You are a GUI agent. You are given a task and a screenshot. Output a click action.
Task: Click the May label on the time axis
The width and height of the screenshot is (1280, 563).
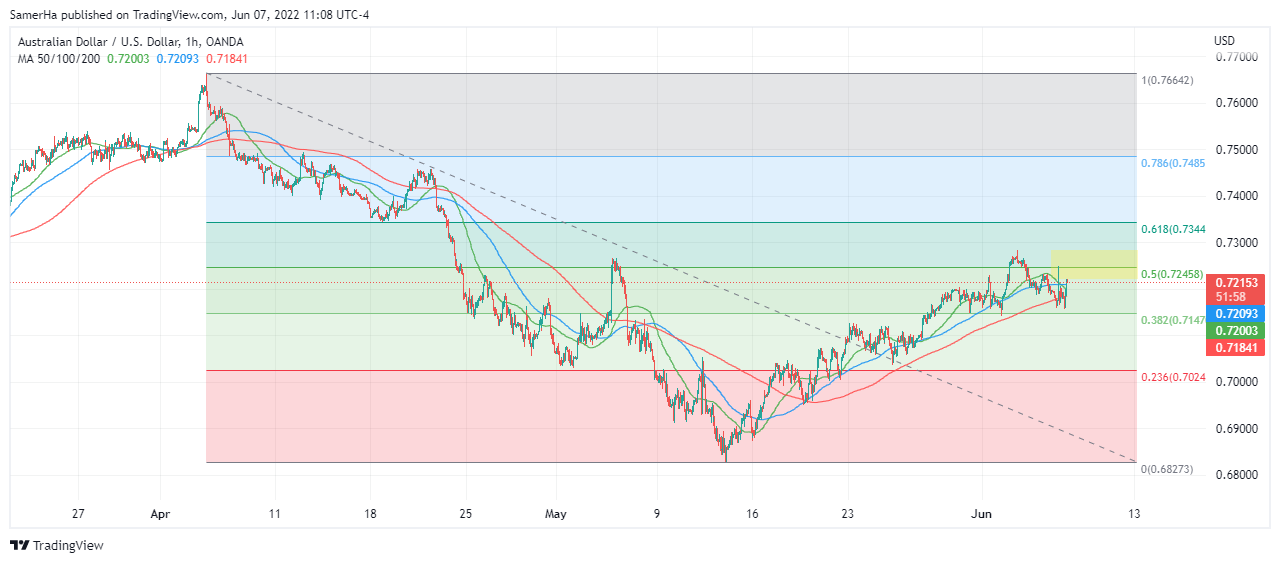point(556,514)
